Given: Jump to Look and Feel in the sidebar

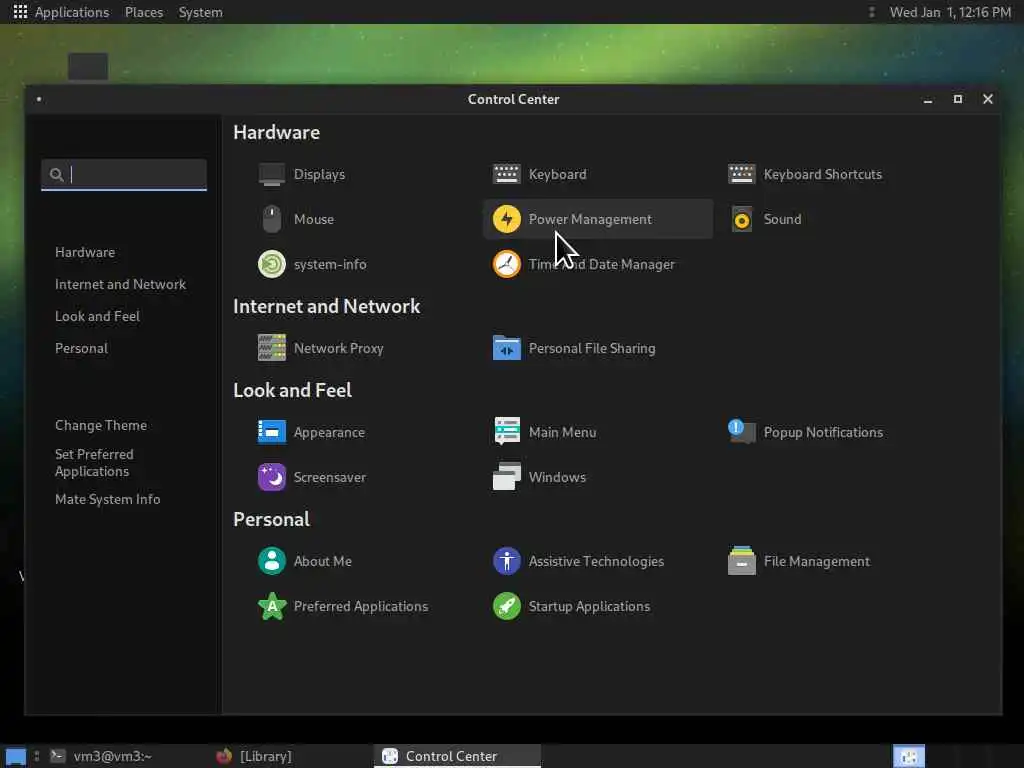Looking at the screenshot, I should pos(97,316).
